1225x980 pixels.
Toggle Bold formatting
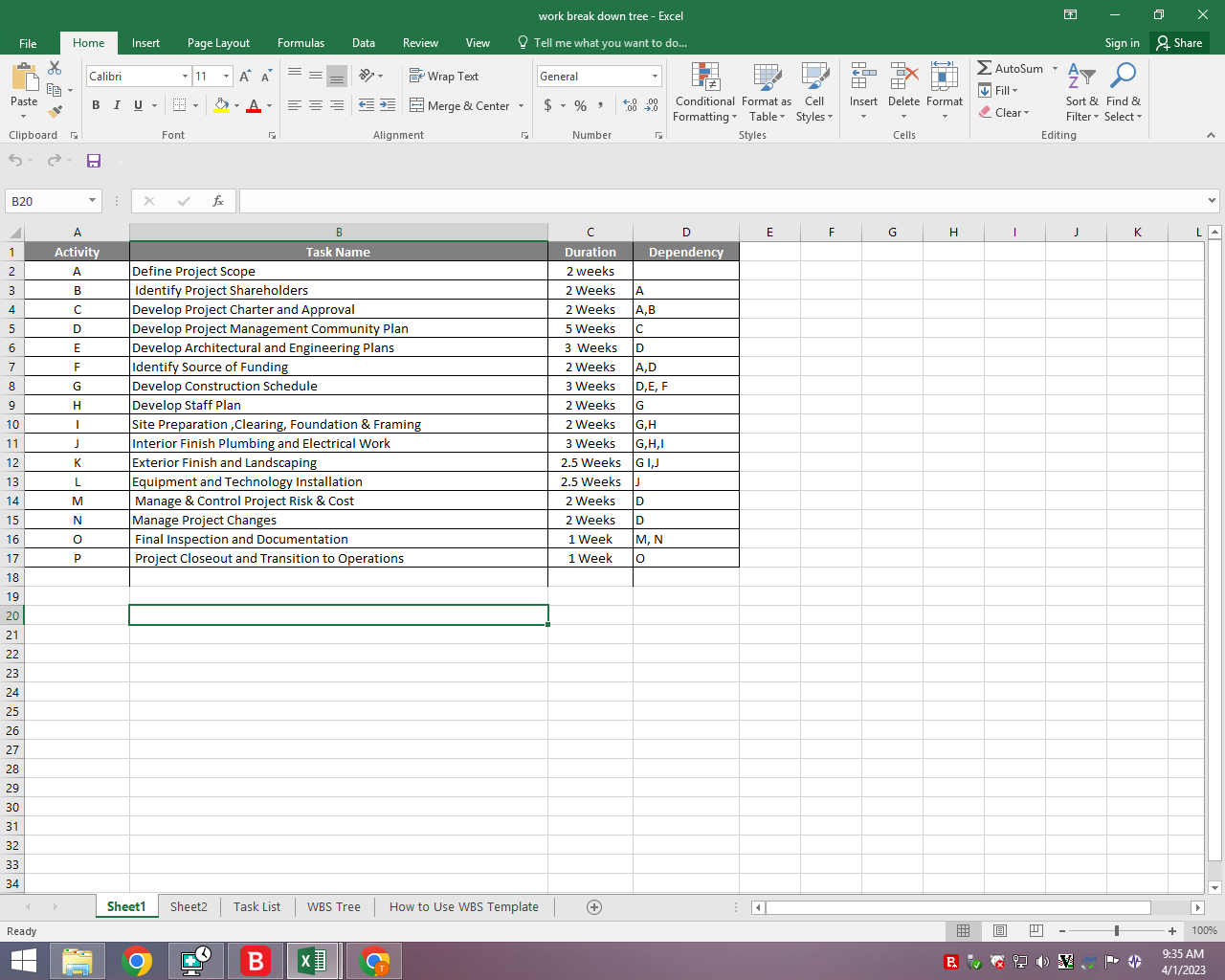tap(96, 105)
